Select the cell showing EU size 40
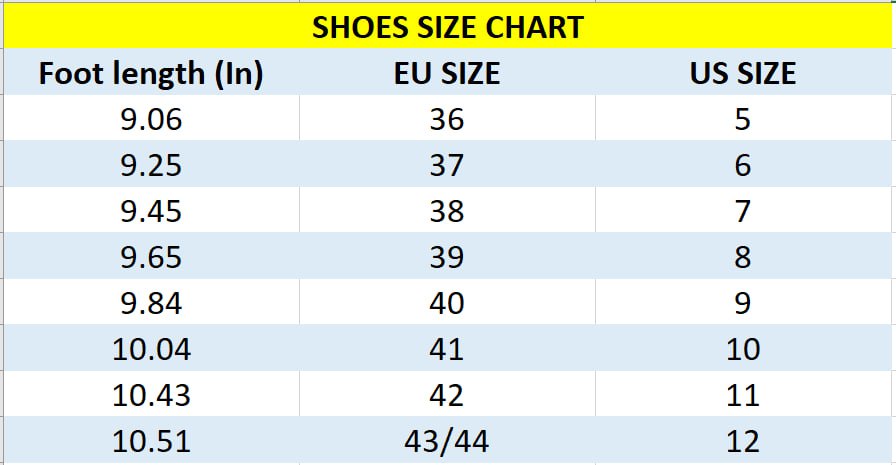The width and height of the screenshot is (896, 465). pos(447,303)
